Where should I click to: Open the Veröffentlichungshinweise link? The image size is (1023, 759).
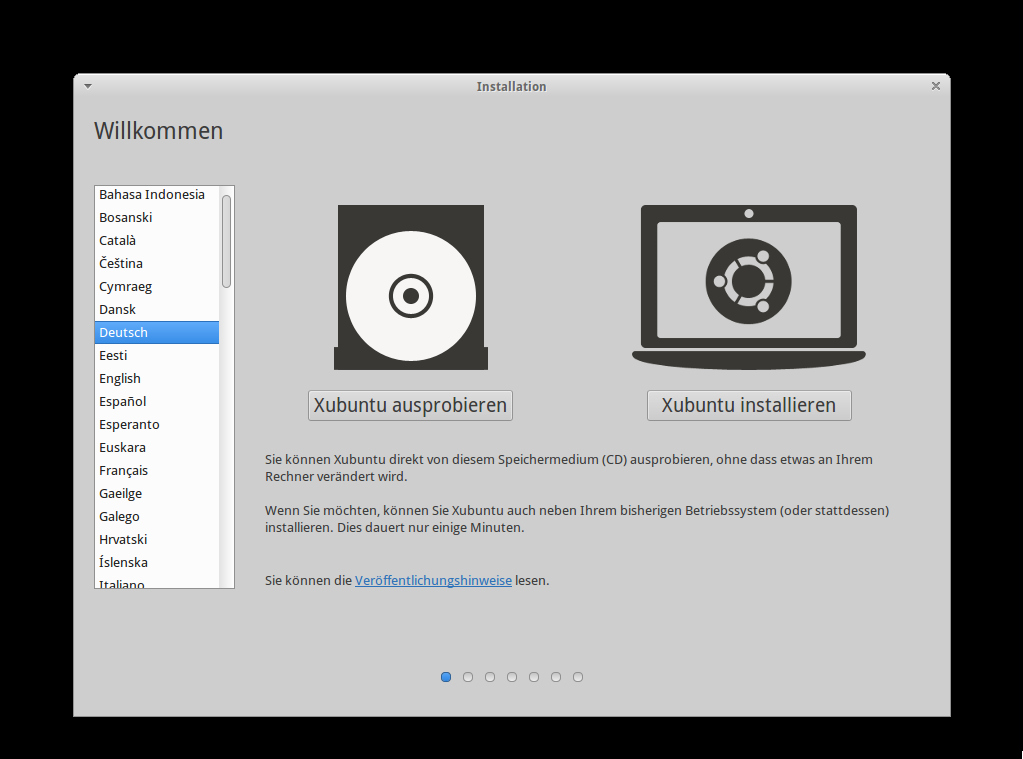433,580
